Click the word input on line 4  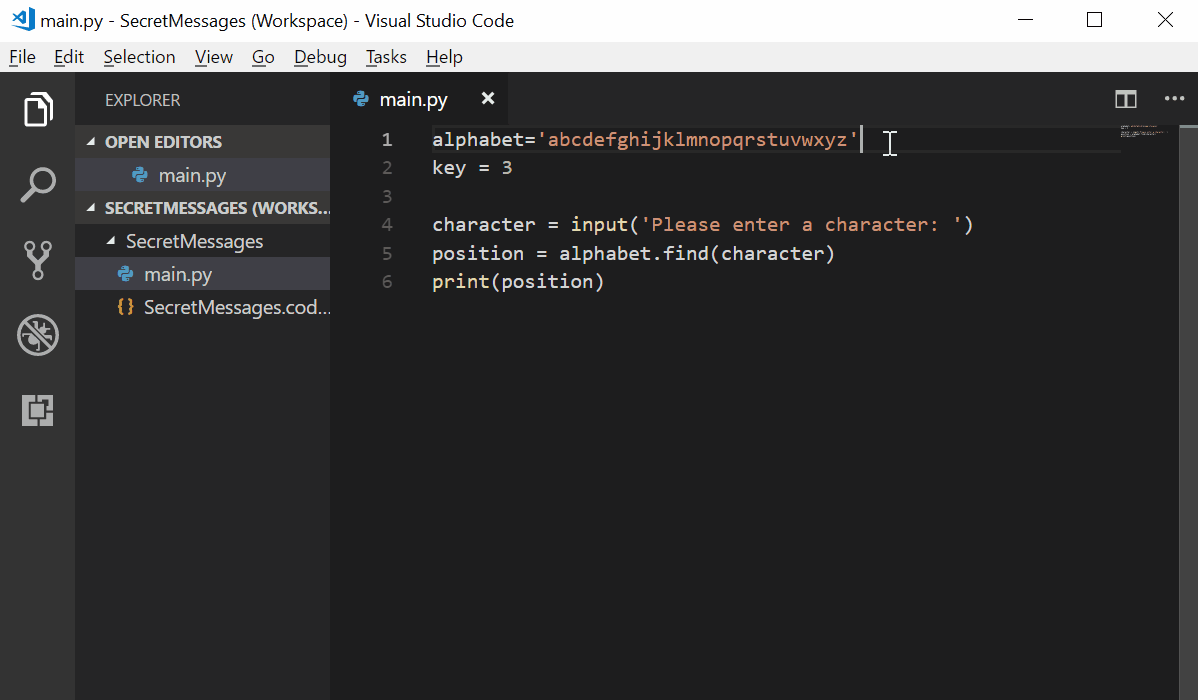(599, 225)
